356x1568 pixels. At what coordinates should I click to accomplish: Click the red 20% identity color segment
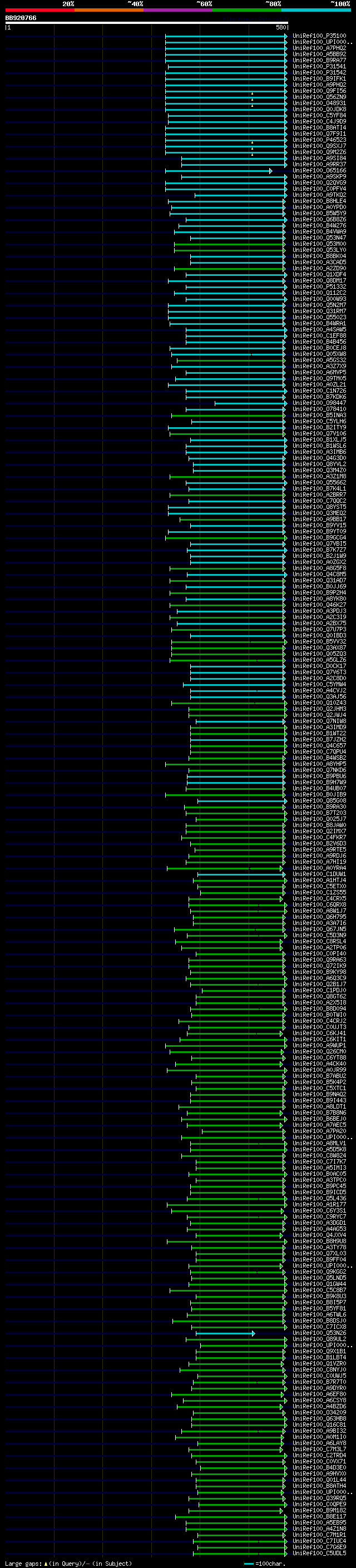click(x=39, y=10)
